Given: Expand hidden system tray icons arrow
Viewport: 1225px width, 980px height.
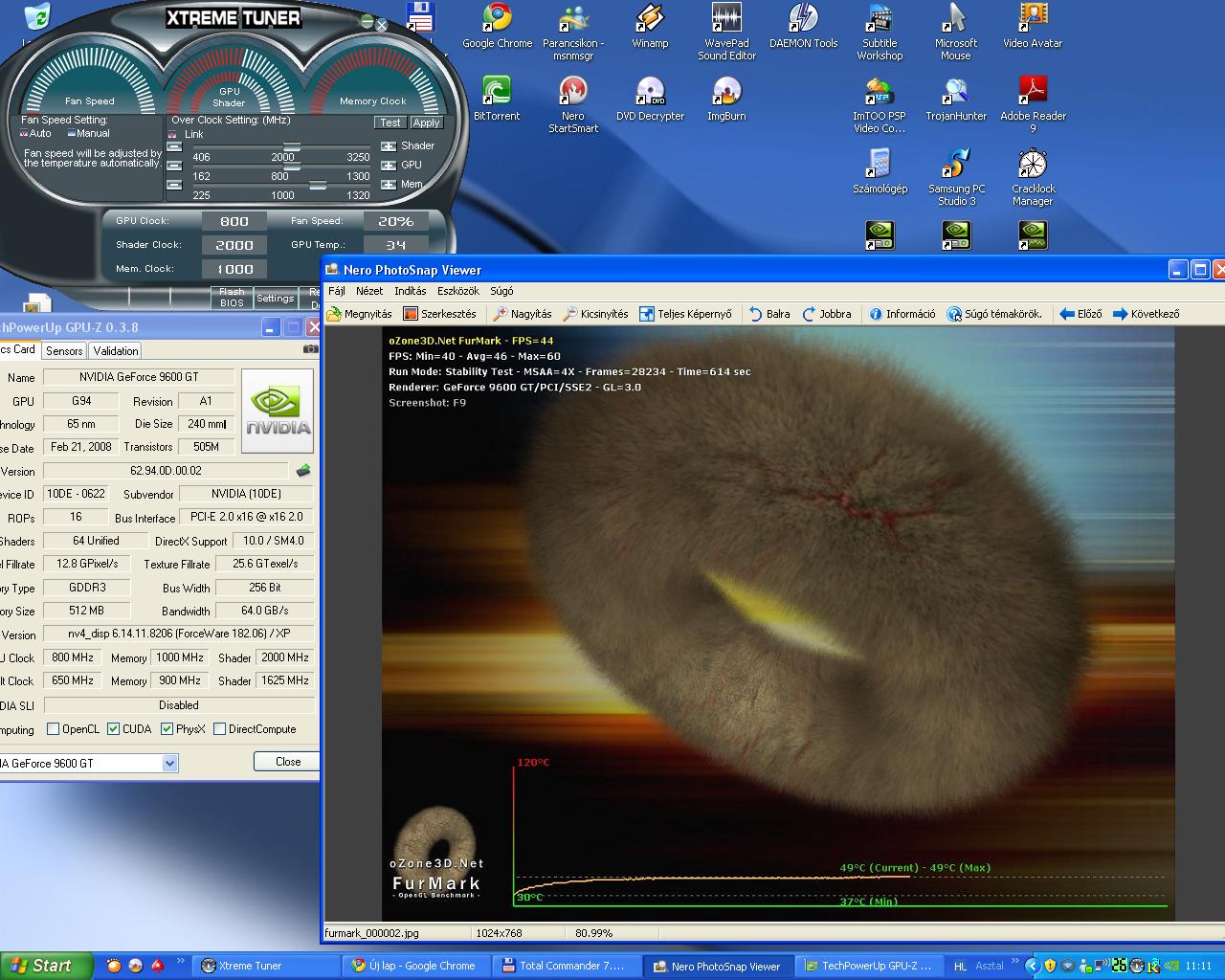Looking at the screenshot, I should [x=1031, y=966].
